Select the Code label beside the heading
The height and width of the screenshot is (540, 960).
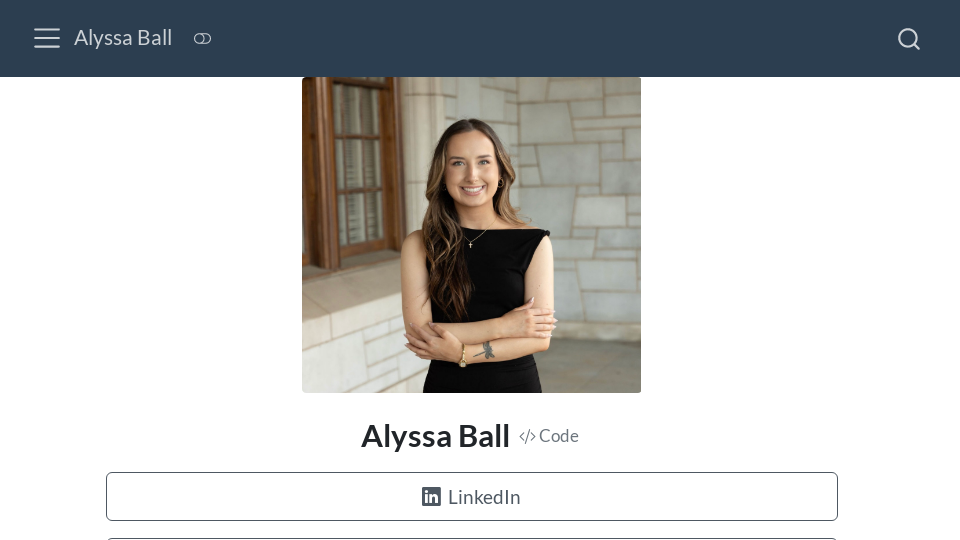click(559, 436)
